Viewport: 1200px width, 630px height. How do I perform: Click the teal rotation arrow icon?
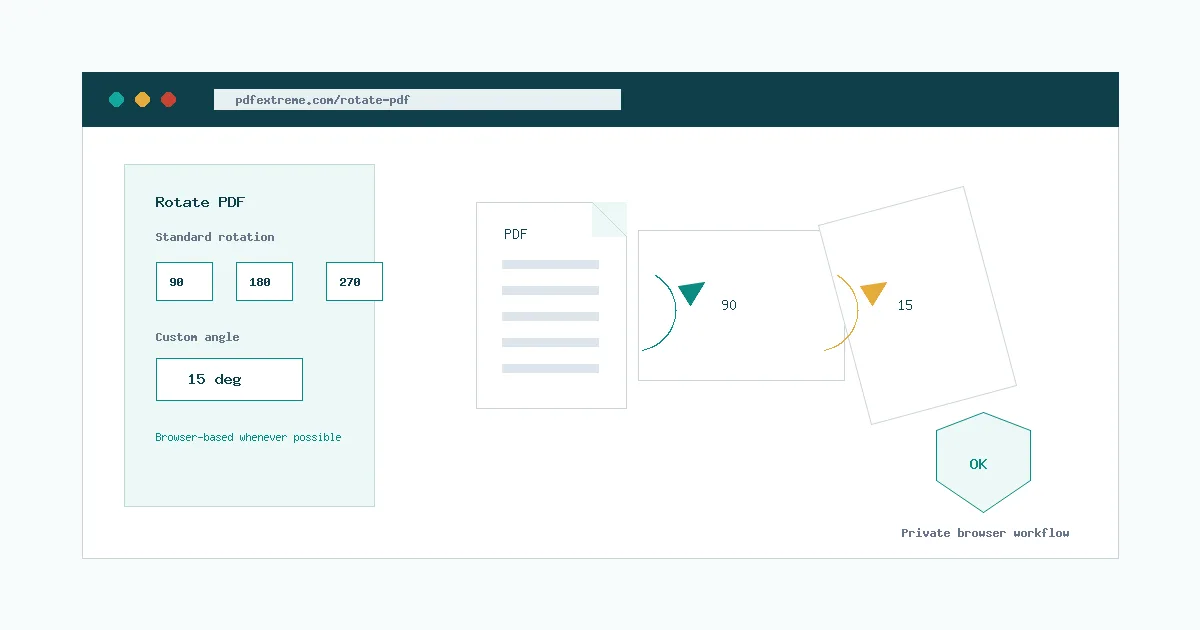(691, 293)
